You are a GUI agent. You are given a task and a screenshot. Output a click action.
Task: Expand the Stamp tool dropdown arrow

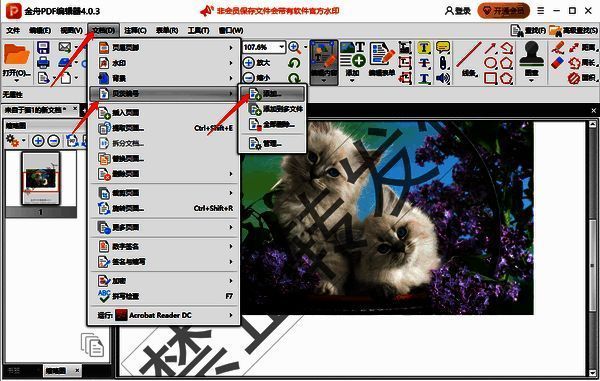click(x=531, y=81)
